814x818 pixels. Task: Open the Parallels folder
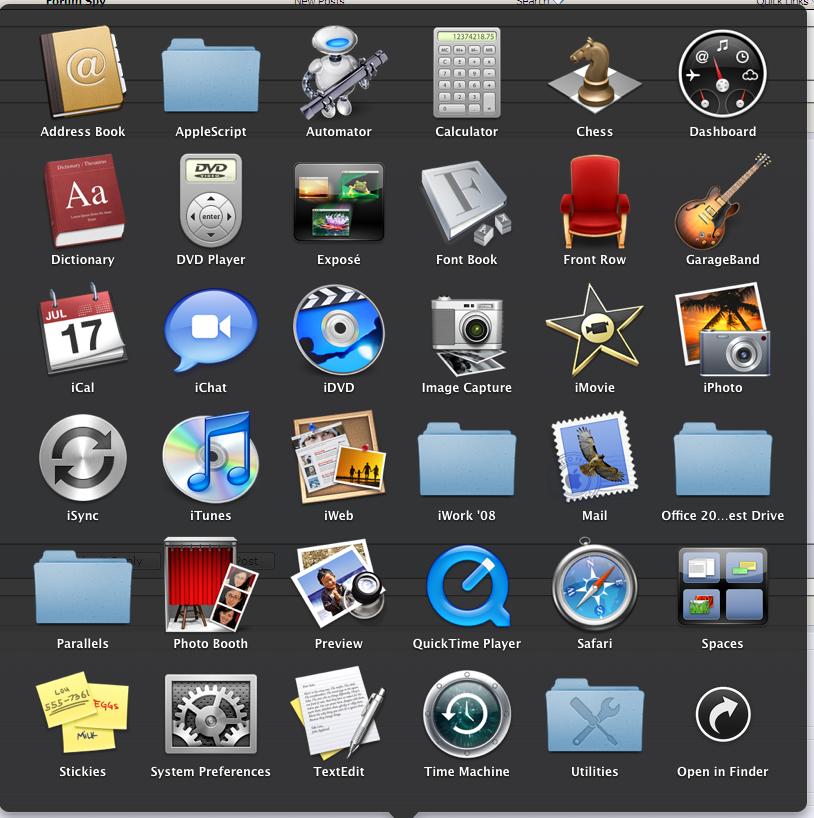(x=83, y=587)
